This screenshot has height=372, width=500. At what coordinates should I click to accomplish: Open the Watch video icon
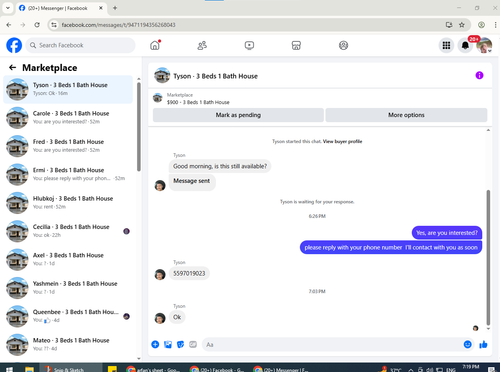tap(249, 45)
